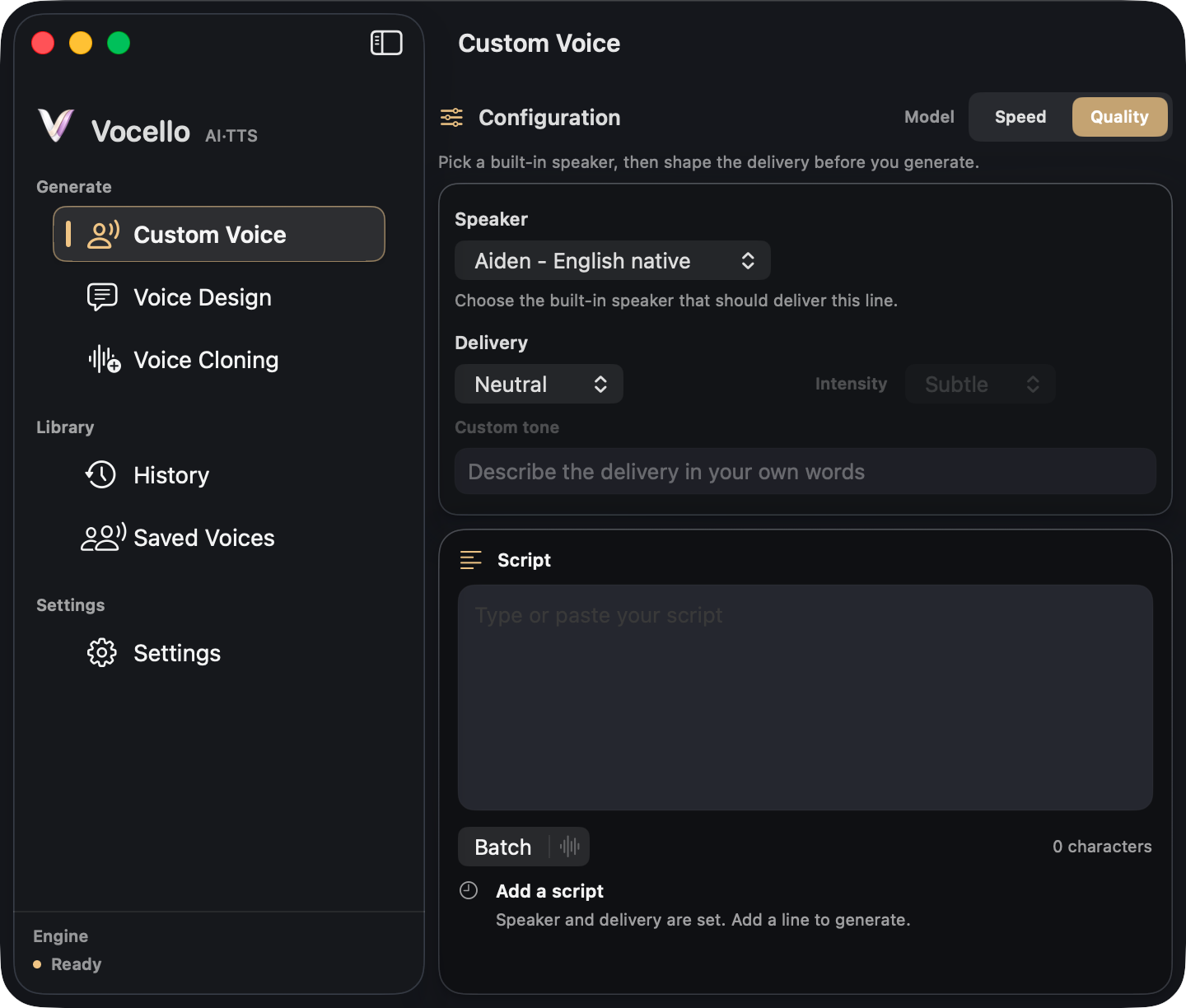Click the "Library" sidebar section header

click(65, 427)
